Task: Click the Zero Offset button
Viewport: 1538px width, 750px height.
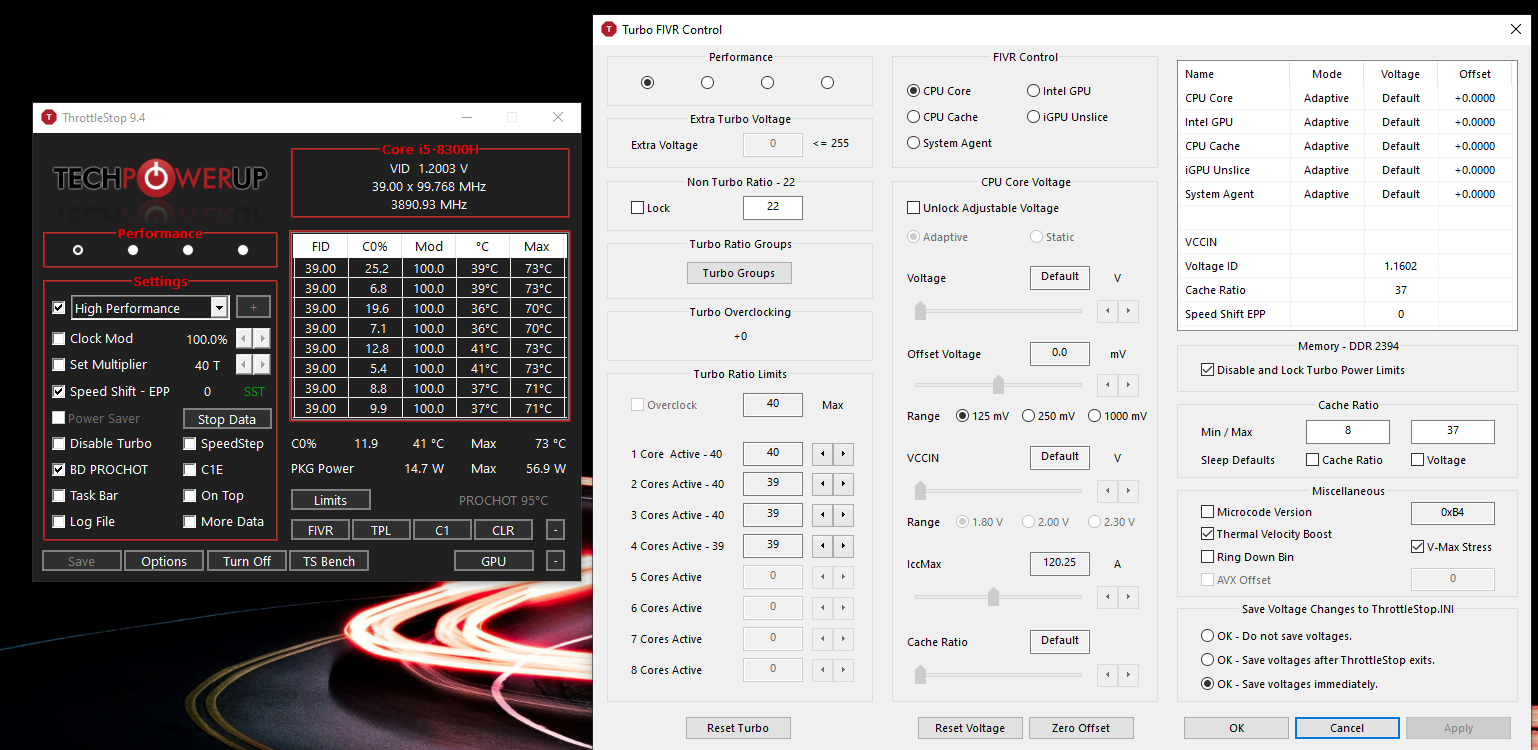Action: 1081,728
